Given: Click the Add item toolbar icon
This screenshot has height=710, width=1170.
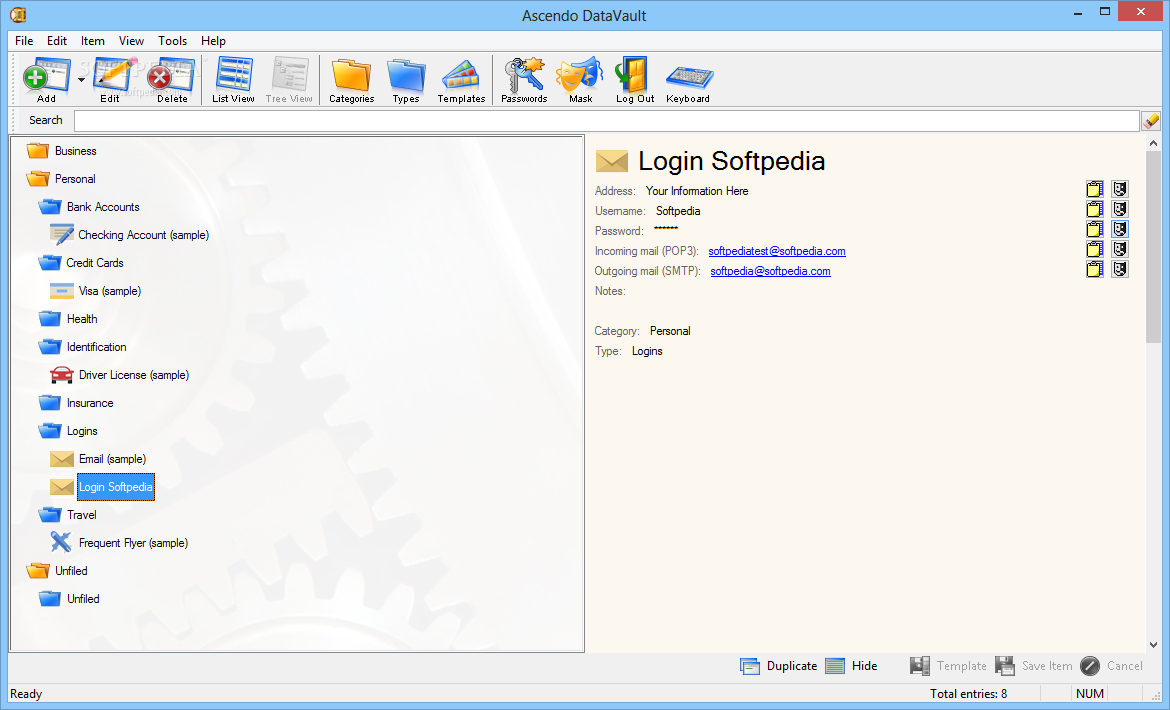Looking at the screenshot, I should tap(46, 79).
